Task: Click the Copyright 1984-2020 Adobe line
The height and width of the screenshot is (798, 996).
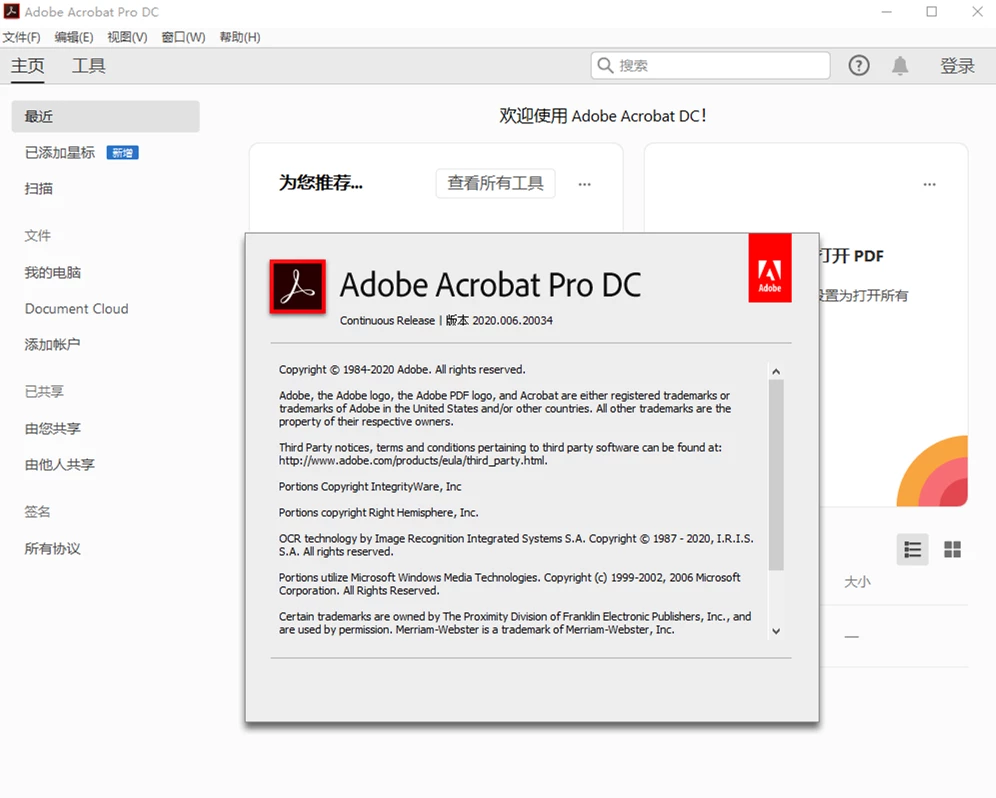Action: coord(402,369)
